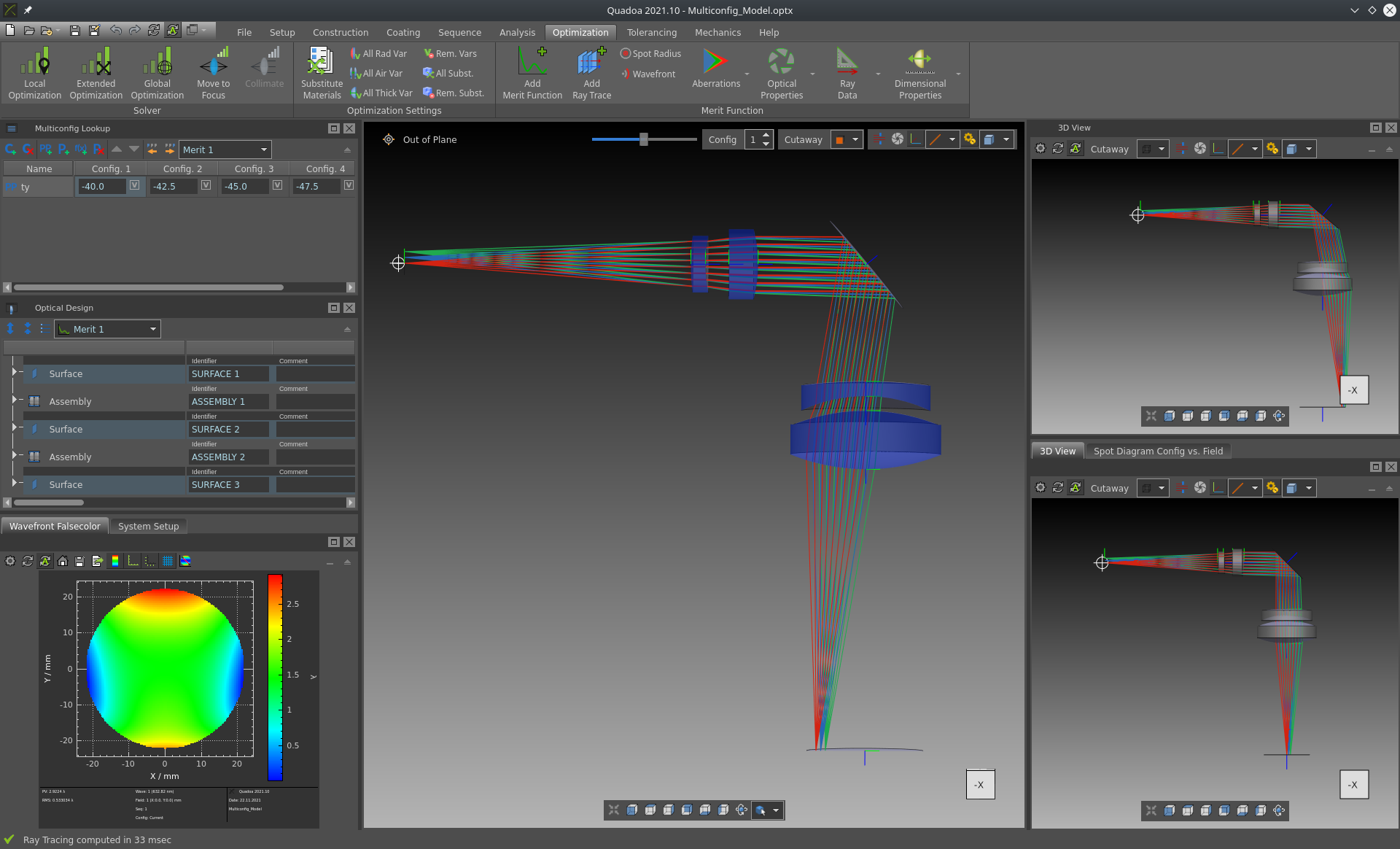The height and width of the screenshot is (849, 1400).
Task: Click the save disk icon
Action: coord(74,30)
